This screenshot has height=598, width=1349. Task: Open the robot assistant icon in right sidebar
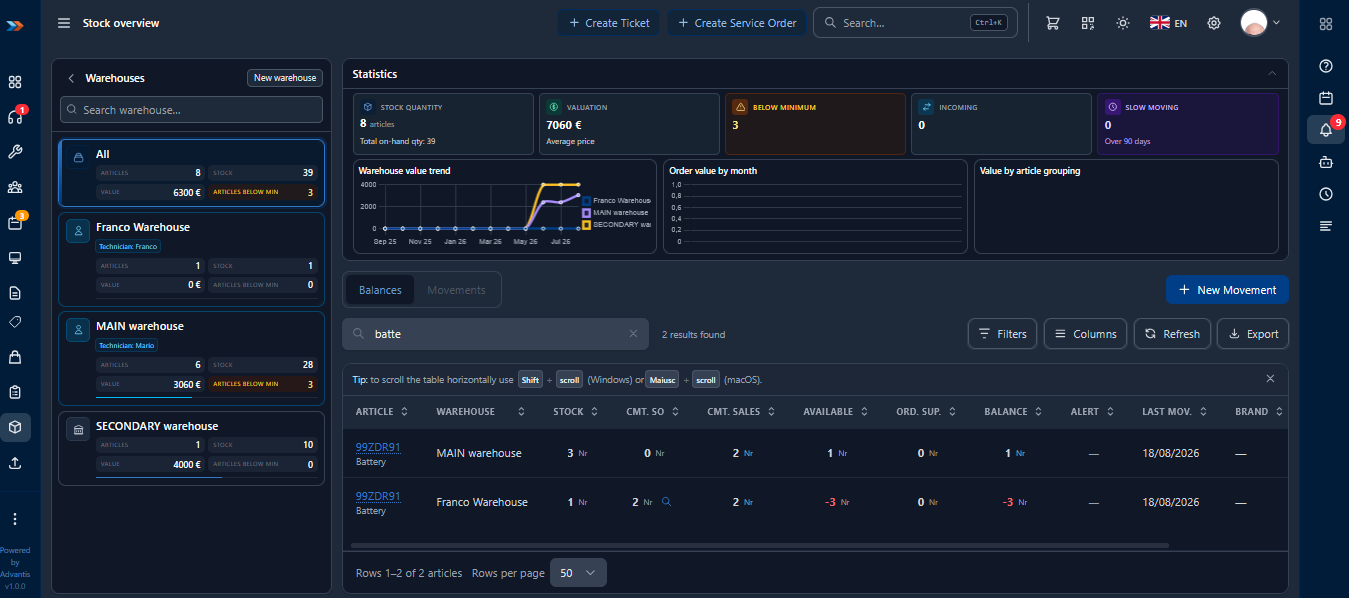(x=1326, y=162)
